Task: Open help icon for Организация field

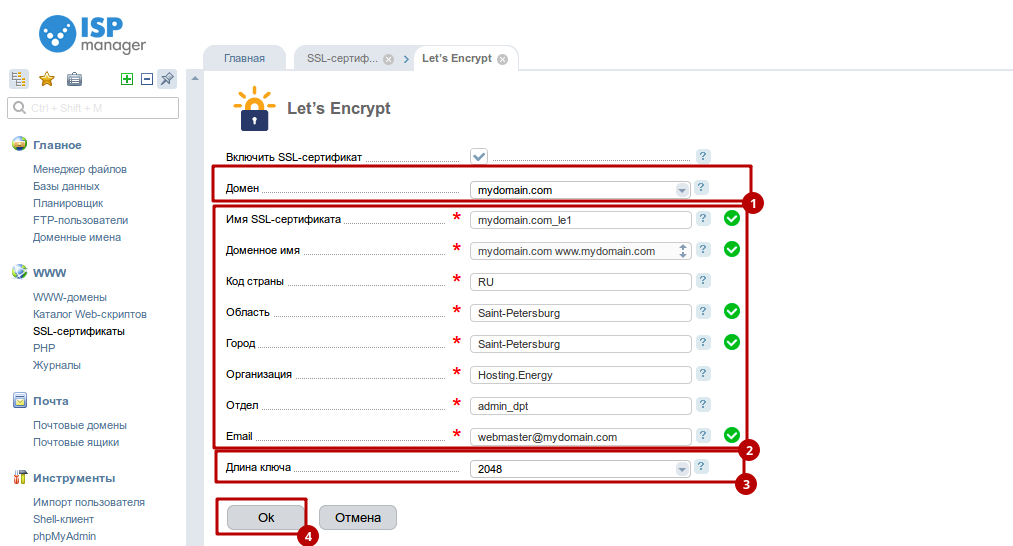Action: click(x=703, y=373)
